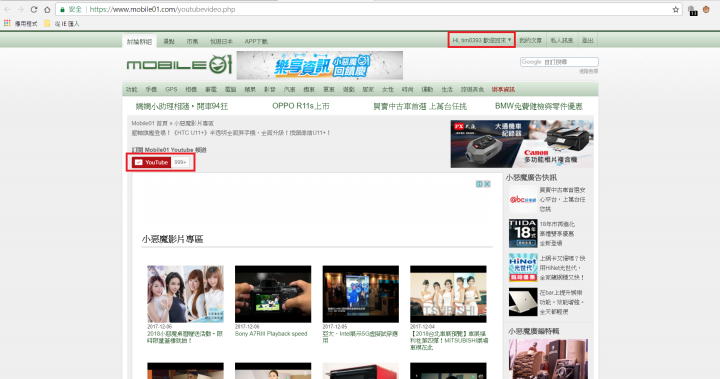Image resolution: width=720 pixels, height=379 pixels.
Task: Open the 相機 category in green menu
Action: pyautogui.click(x=191, y=90)
